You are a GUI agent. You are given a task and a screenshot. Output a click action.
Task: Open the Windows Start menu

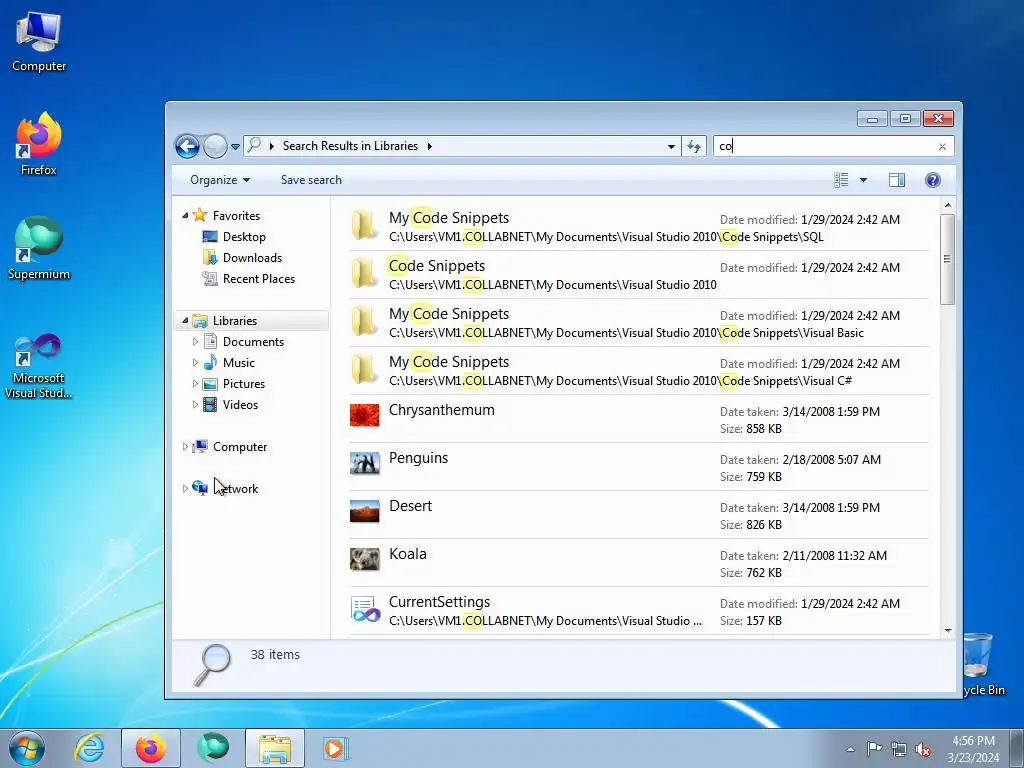(26, 748)
